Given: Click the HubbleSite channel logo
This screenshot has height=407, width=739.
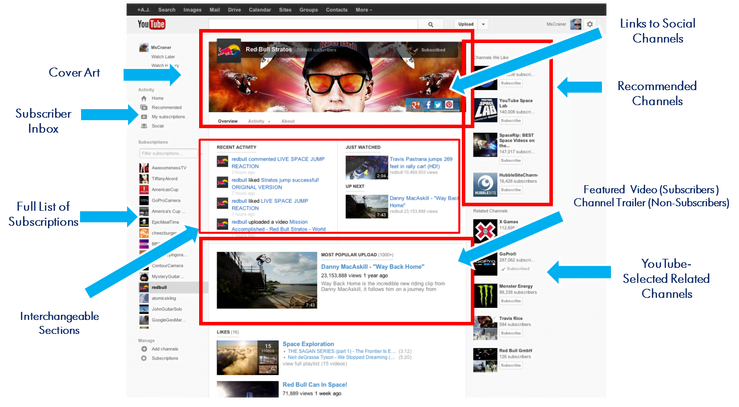Looking at the screenshot, I should point(485,184).
